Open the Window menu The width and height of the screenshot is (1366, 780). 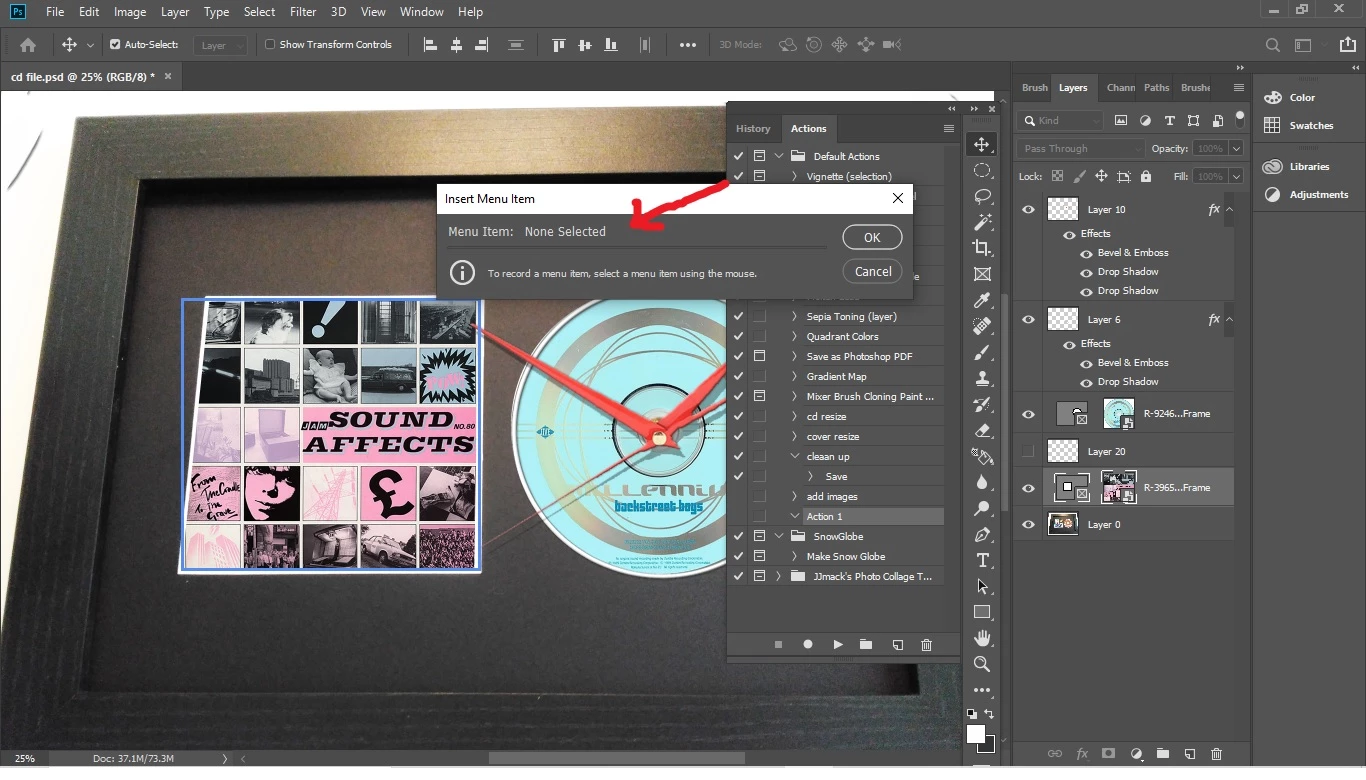click(x=421, y=12)
